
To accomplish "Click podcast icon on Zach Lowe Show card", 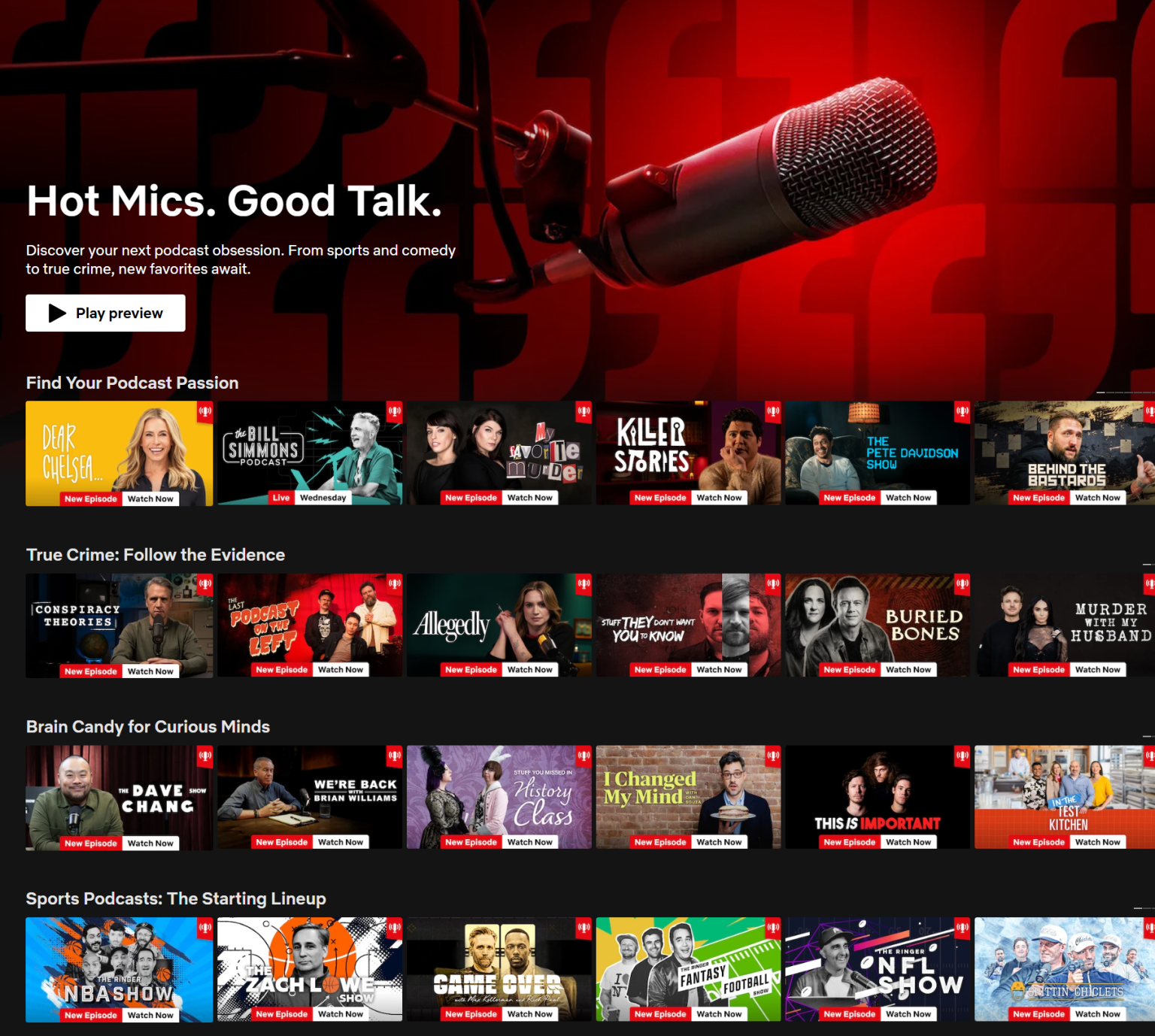I will [395, 927].
